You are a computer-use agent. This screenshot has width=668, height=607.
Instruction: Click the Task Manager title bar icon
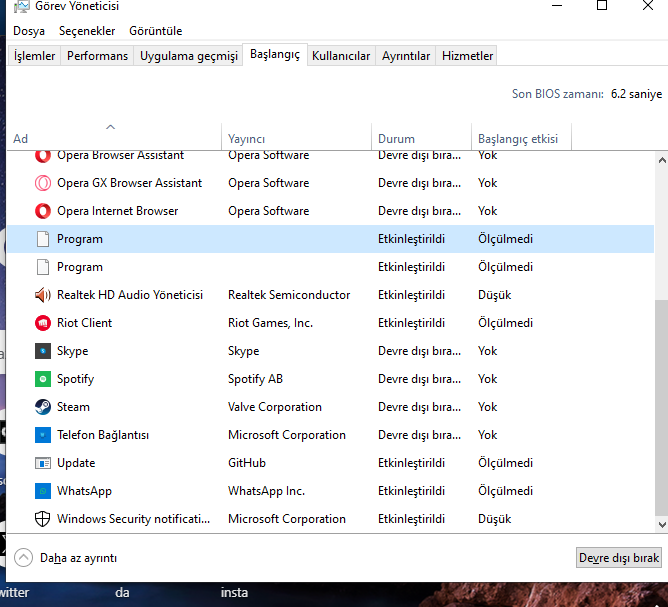coord(21,6)
